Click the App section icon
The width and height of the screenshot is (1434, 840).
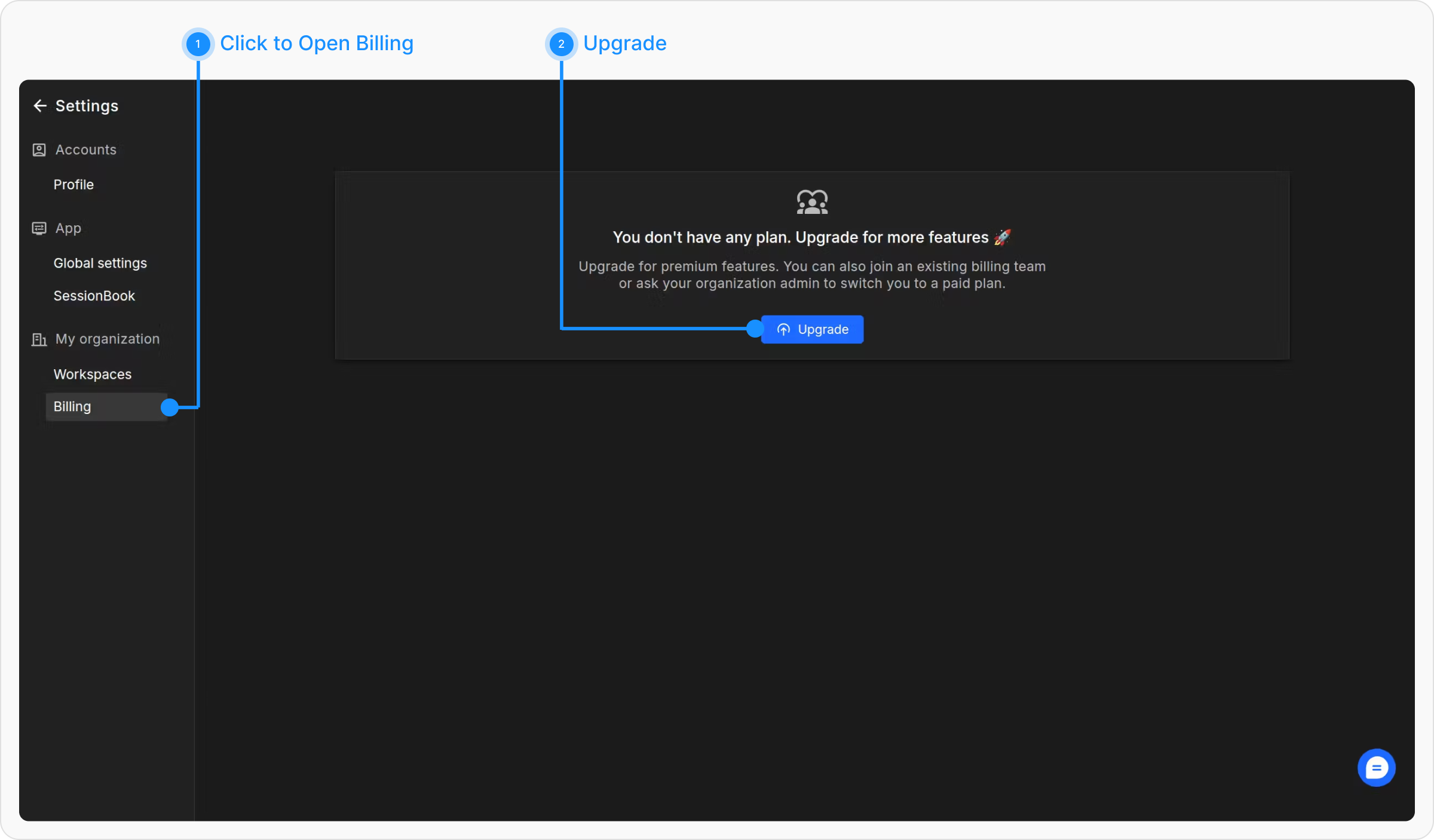pyautogui.click(x=39, y=228)
